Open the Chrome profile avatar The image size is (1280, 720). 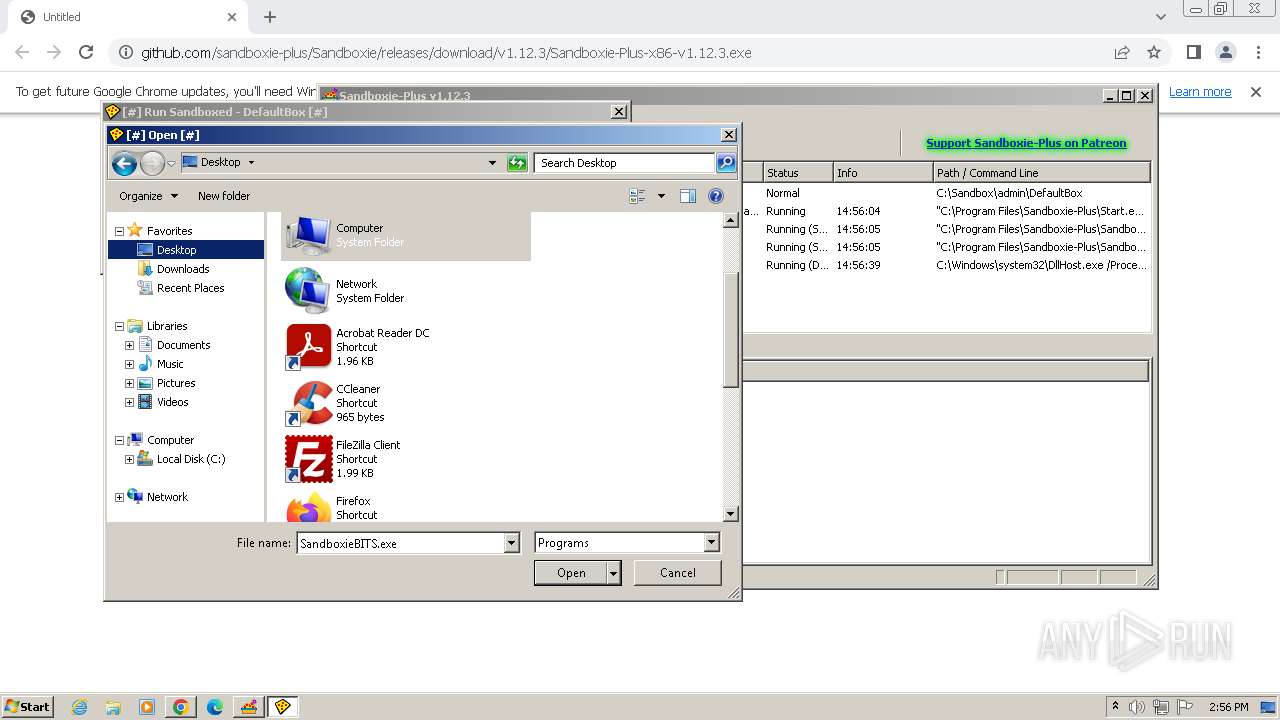1226,52
